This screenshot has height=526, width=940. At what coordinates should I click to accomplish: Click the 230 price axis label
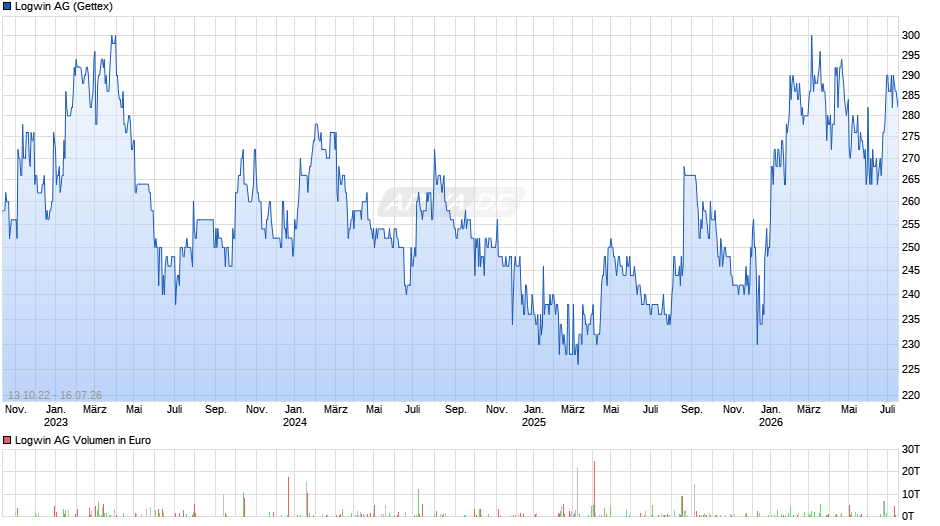(911, 344)
